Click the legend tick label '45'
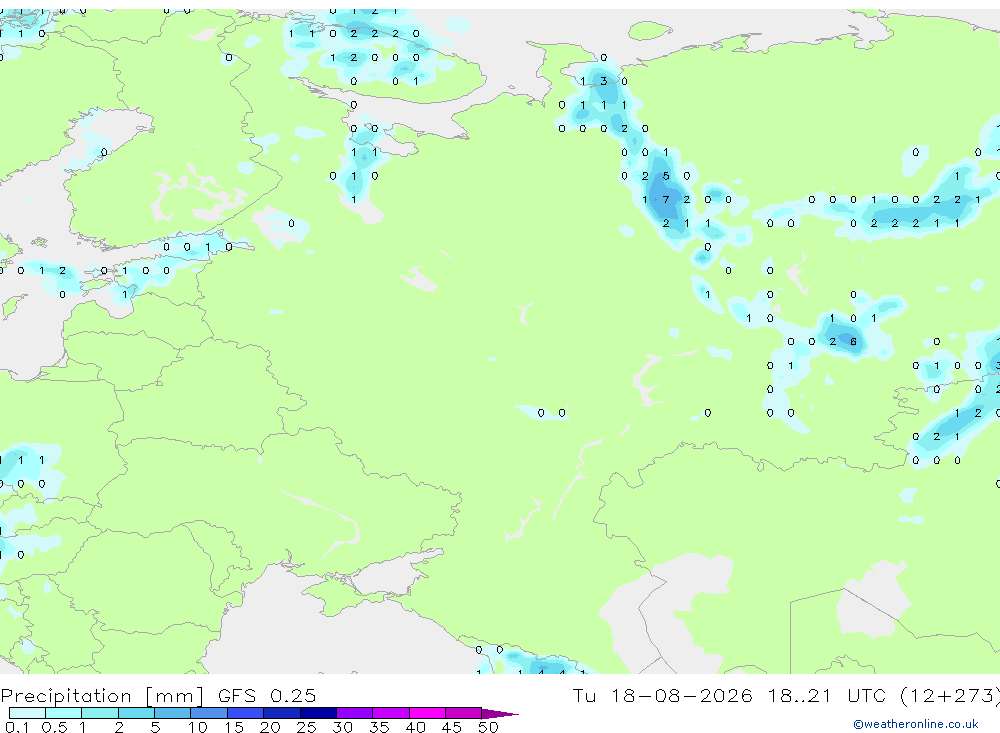The width and height of the screenshot is (1000, 733). coord(452,727)
